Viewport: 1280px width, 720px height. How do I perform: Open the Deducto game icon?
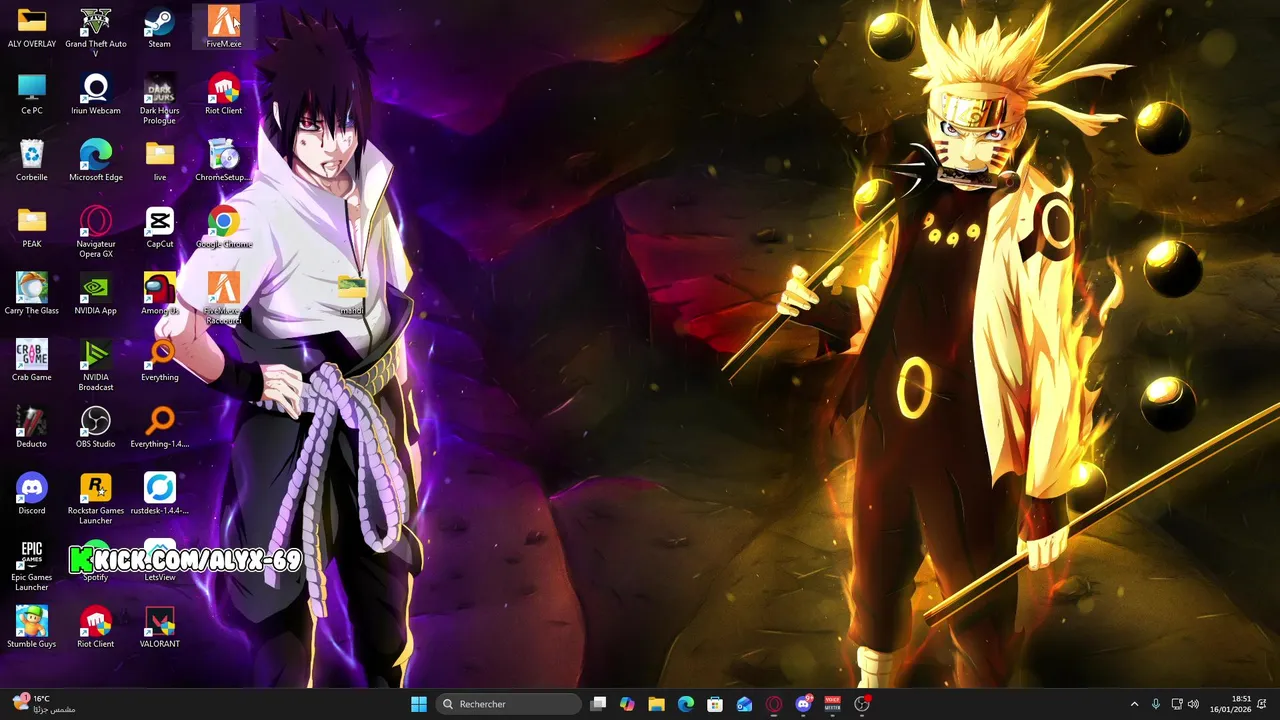[32, 427]
